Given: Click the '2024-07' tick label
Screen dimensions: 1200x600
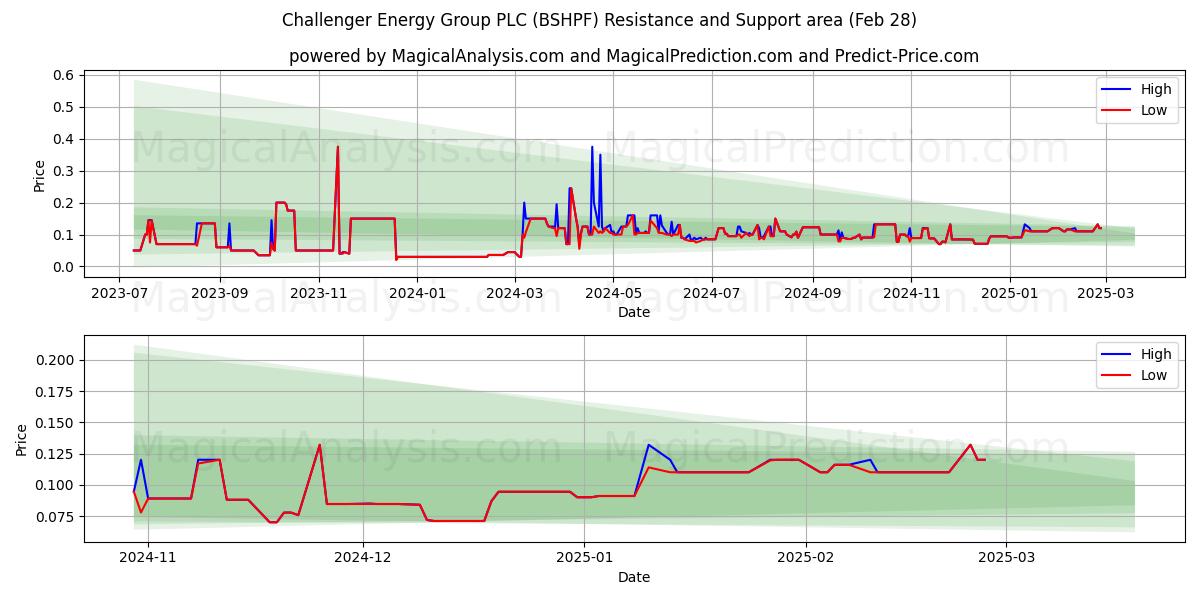Looking at the screenshot, I should pos(712,294).
